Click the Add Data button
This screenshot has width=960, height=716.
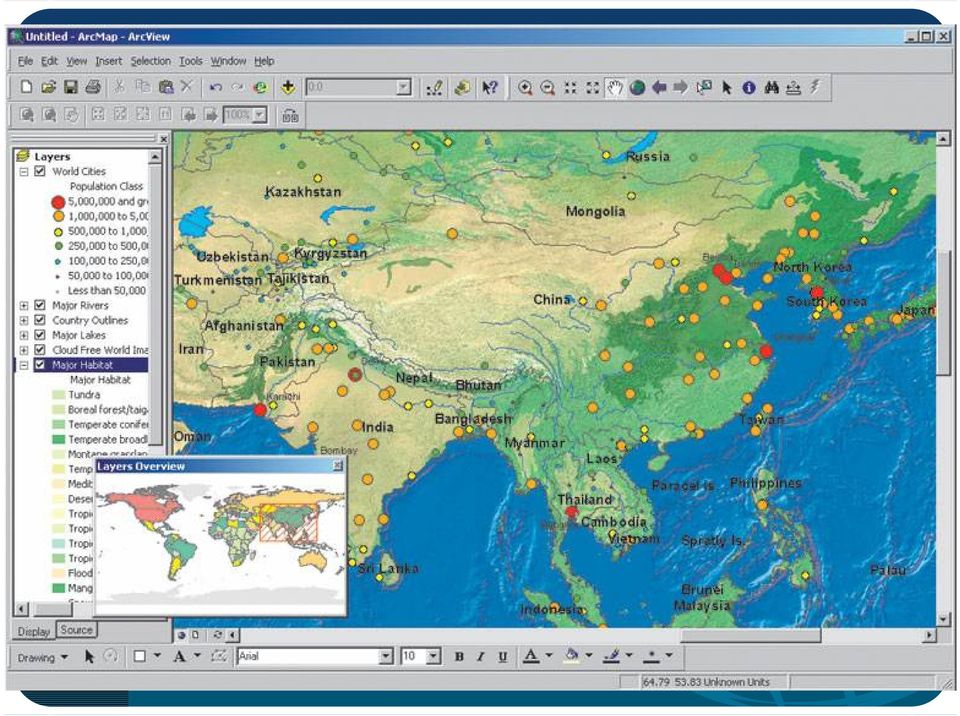pos(288,87)
